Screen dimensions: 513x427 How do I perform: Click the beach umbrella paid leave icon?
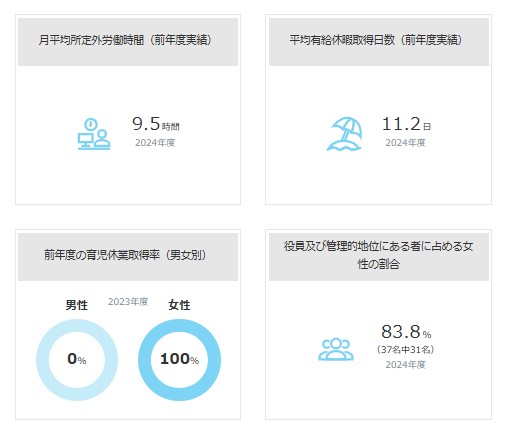pyautogui.click(x=345, y=134)
